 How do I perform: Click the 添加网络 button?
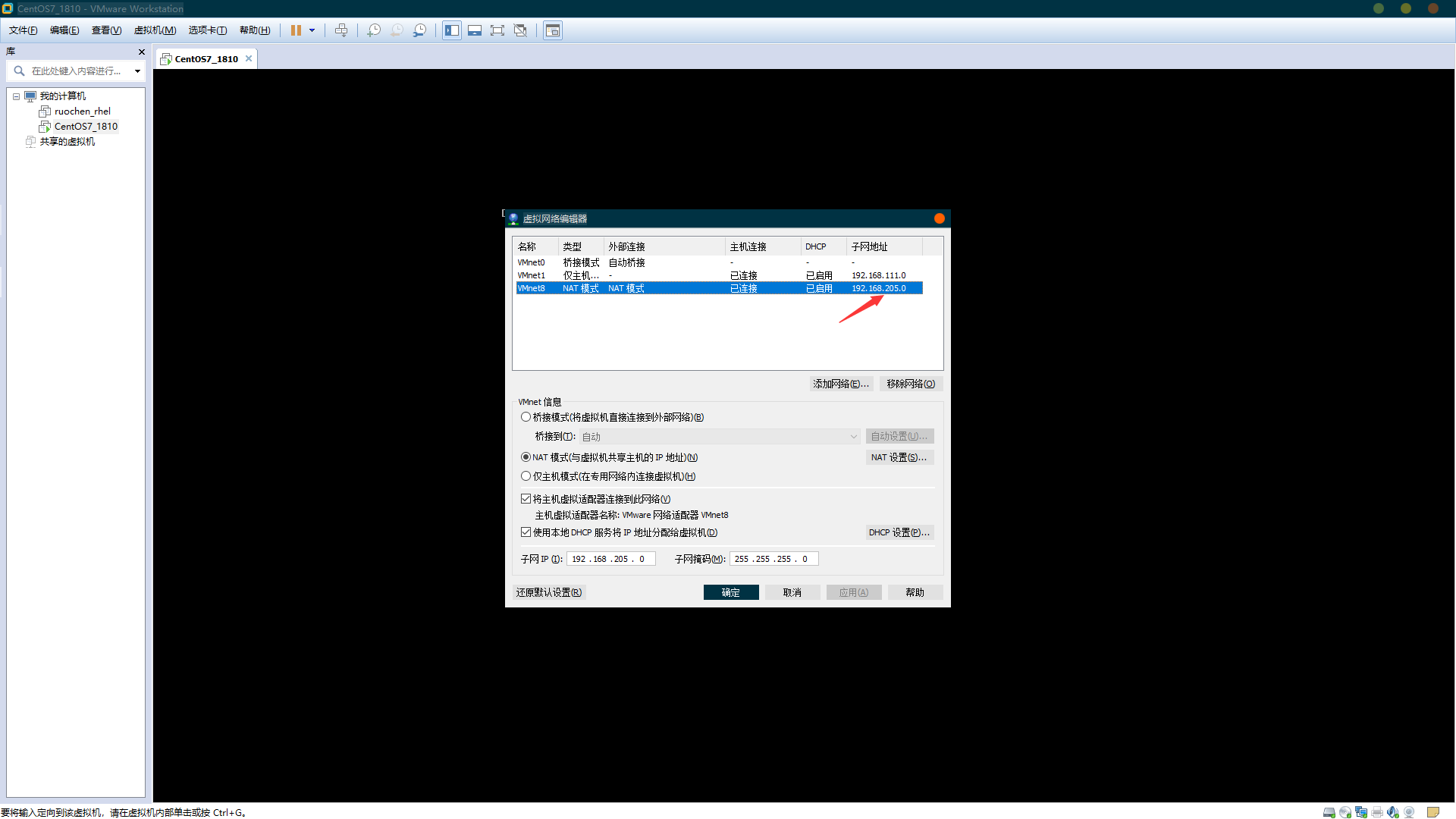point(841,384)
